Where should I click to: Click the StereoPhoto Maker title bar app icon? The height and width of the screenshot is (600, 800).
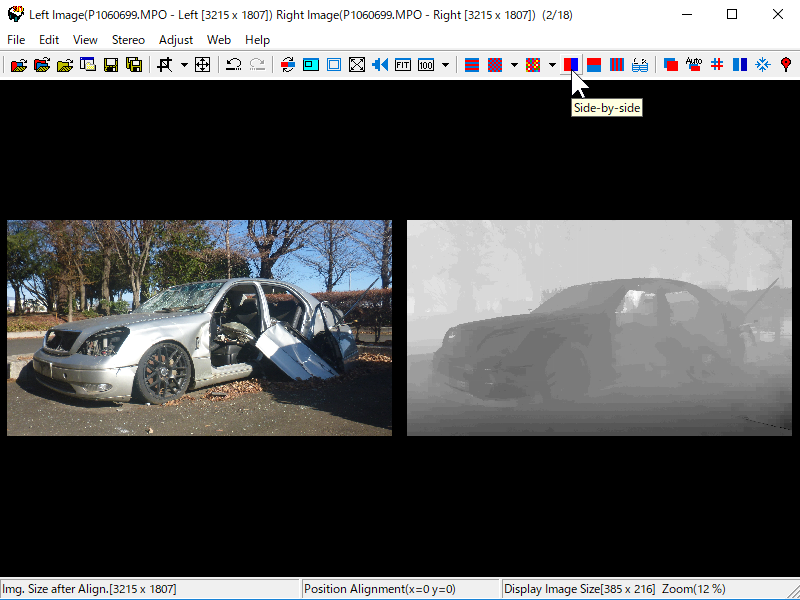pos(16,14)
